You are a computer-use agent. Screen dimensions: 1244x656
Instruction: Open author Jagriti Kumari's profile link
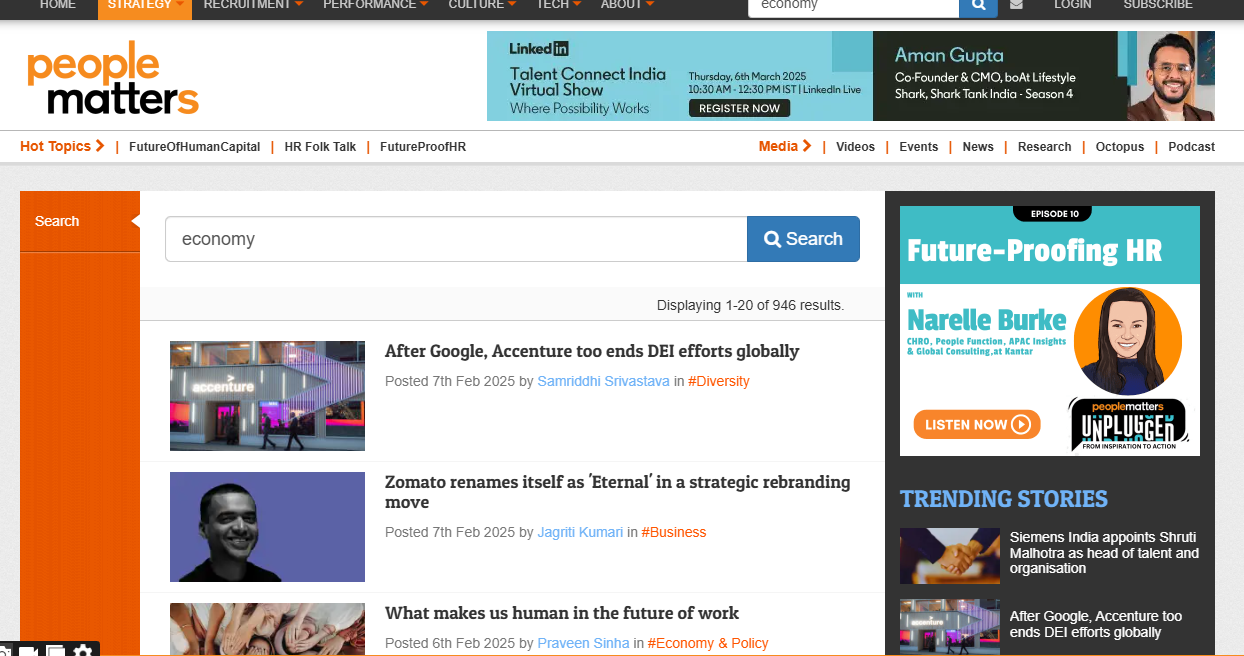coord(580,532)
